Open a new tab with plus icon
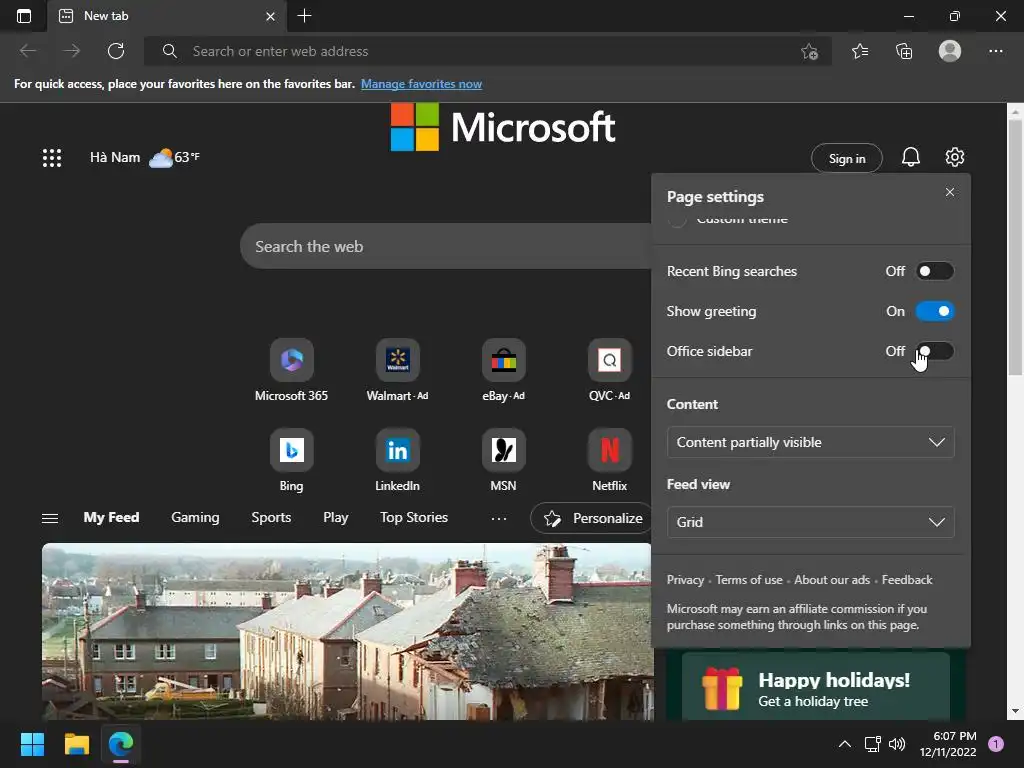Viewport: 1024px width, 768px height. point(304,16)
